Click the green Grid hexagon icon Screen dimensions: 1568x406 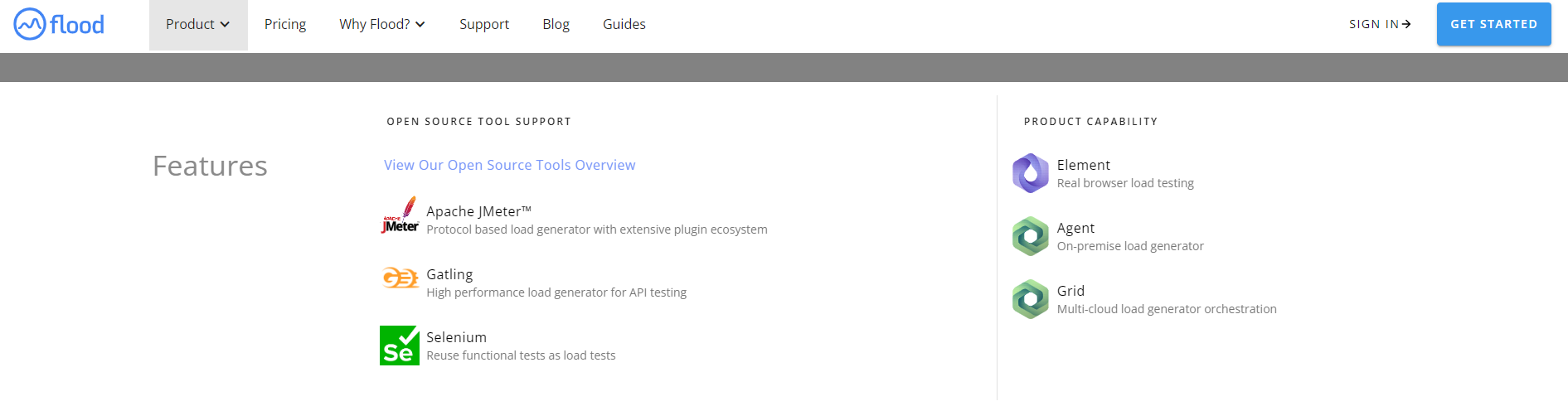1031,299
